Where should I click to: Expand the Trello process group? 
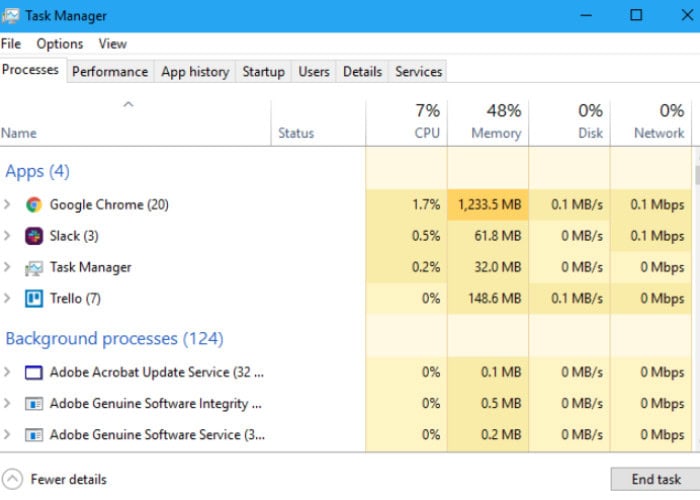8,299
